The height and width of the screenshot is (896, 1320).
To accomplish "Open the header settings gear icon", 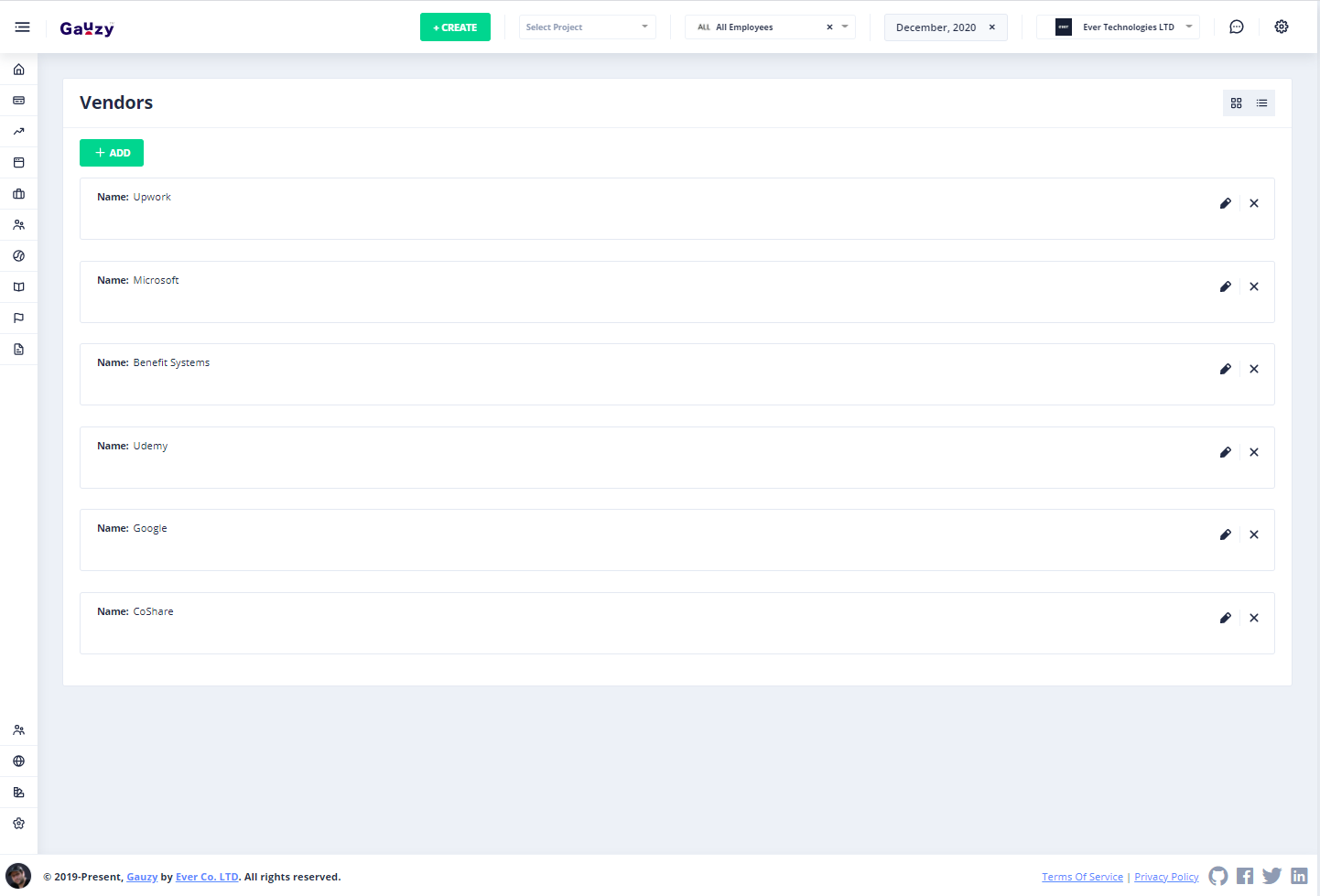I will coord(1282,27).
